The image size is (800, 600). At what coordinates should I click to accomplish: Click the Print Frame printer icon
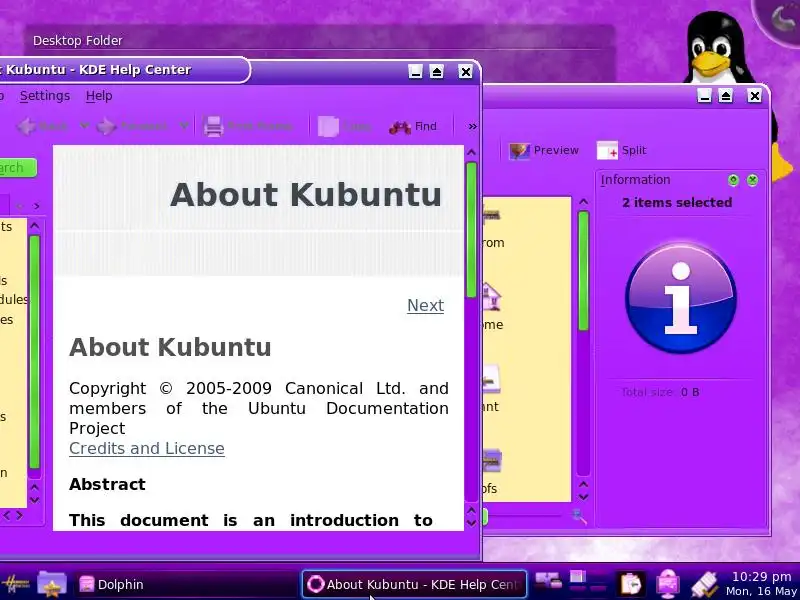coord(213,126)
